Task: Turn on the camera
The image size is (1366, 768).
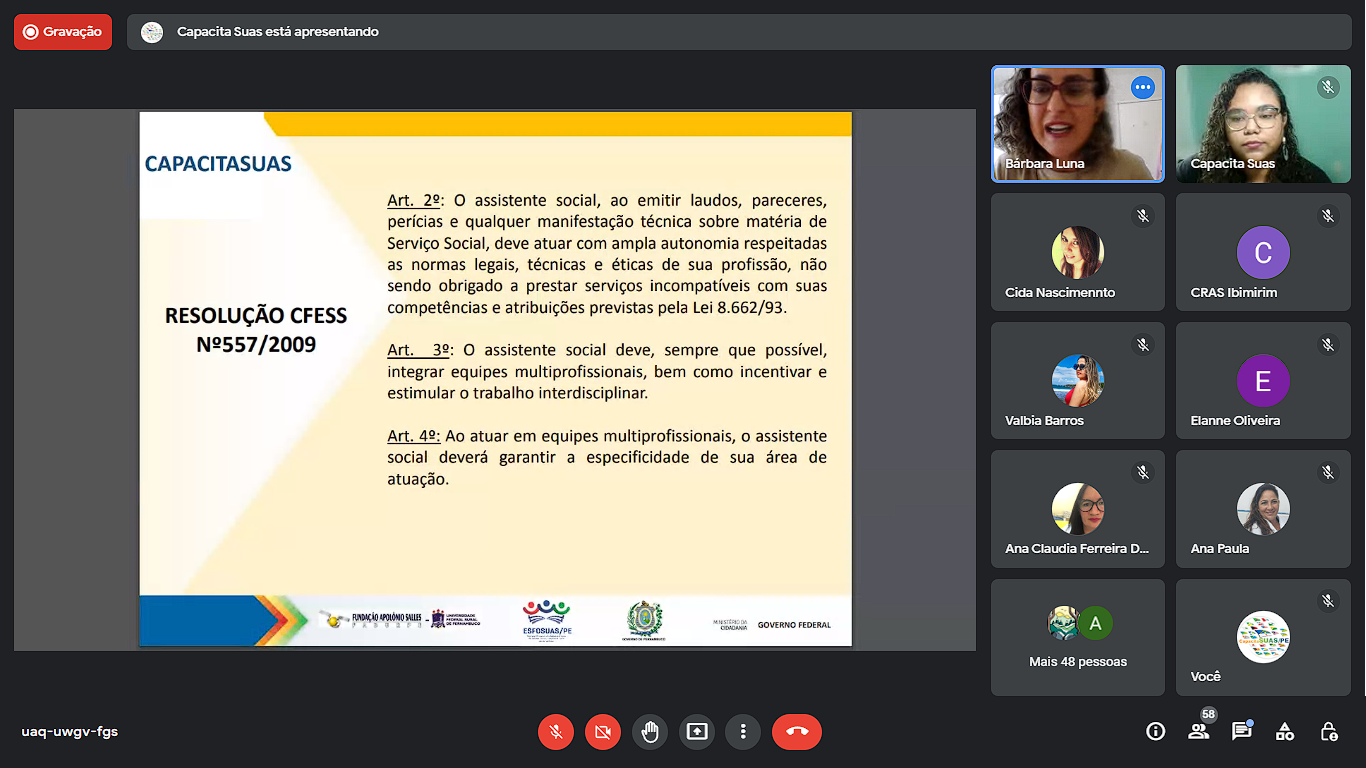Action: (x=602, y=732)
